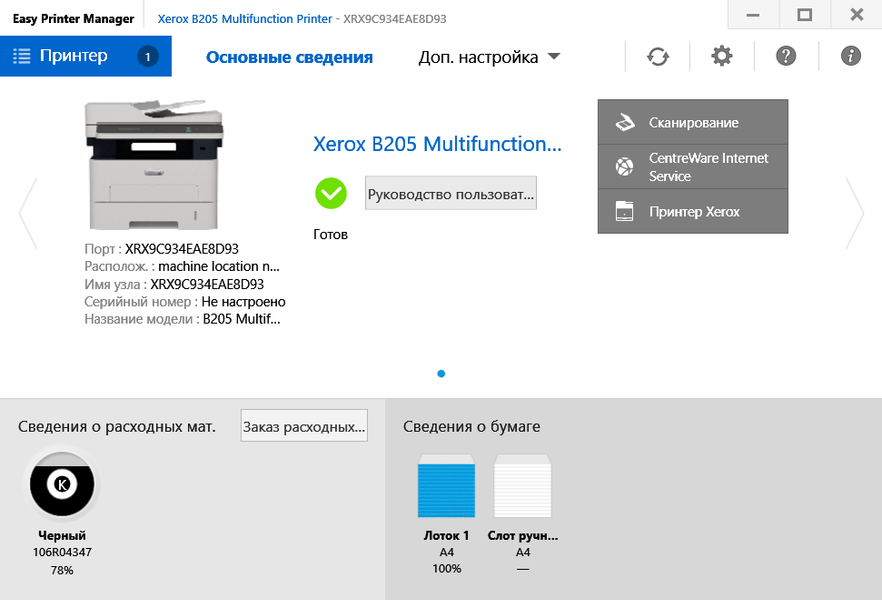
Task: Click the blue page indicator dot
Action: (441, 373)
